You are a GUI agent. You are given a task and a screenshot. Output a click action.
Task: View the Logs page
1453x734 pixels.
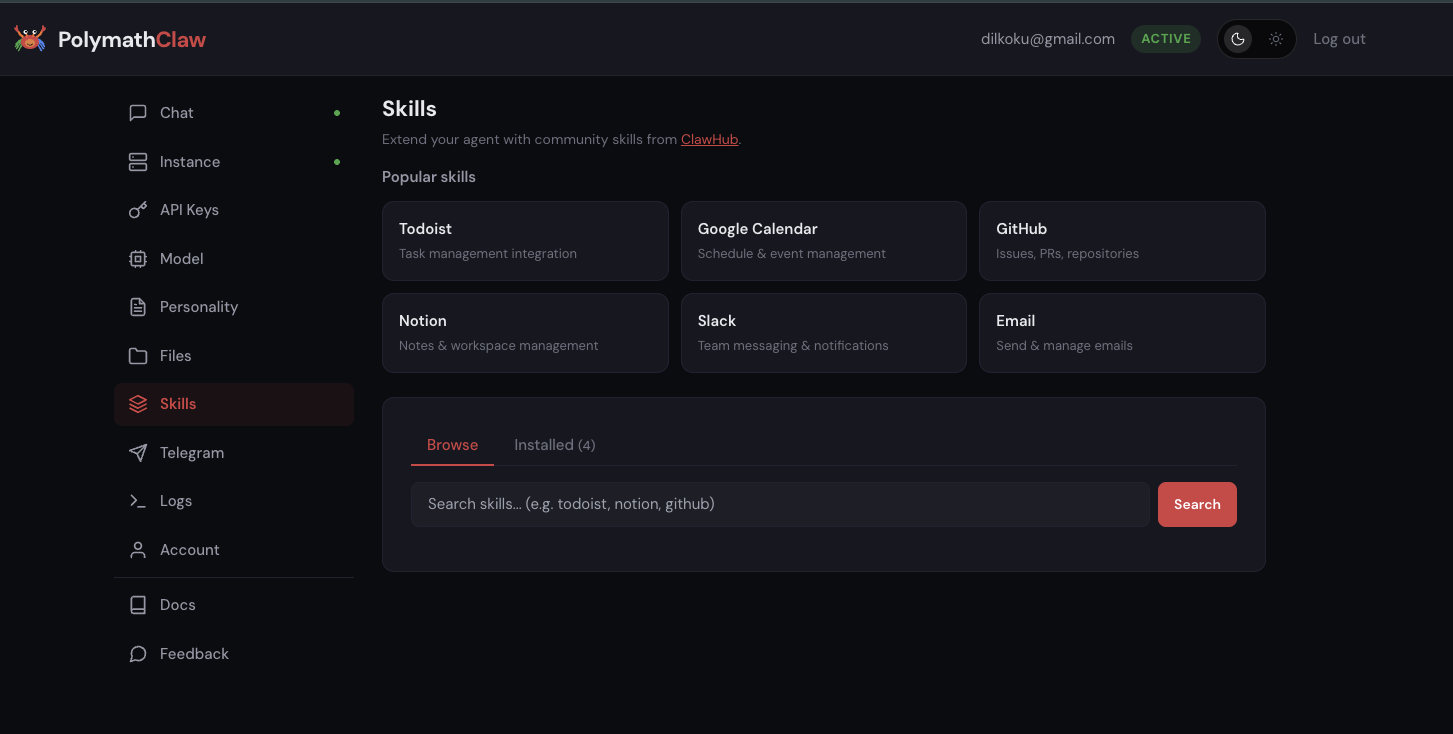[234, 501]
